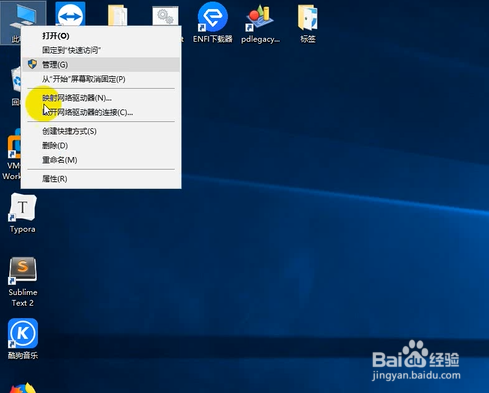
Task: Choose 重命名(M) in the context menu
Action: tap(101, 160)
